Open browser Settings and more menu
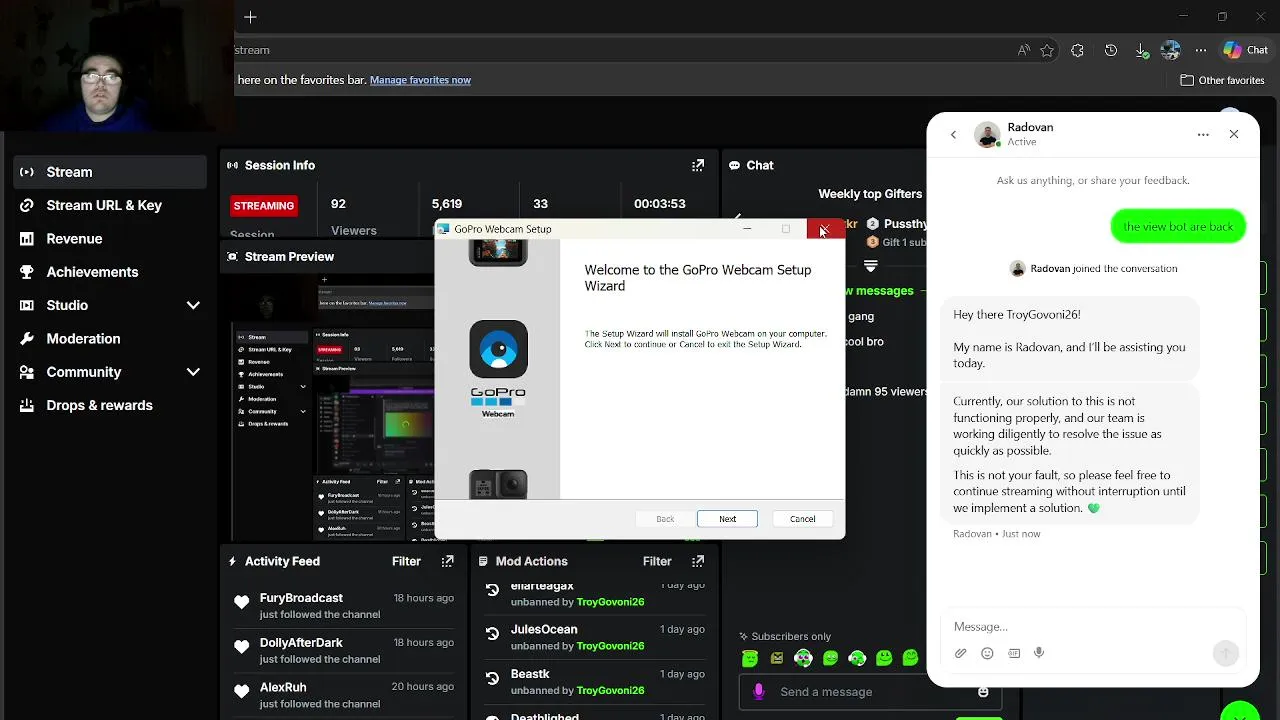The width and height of the screenshot is (1280, 720). 1201,50
